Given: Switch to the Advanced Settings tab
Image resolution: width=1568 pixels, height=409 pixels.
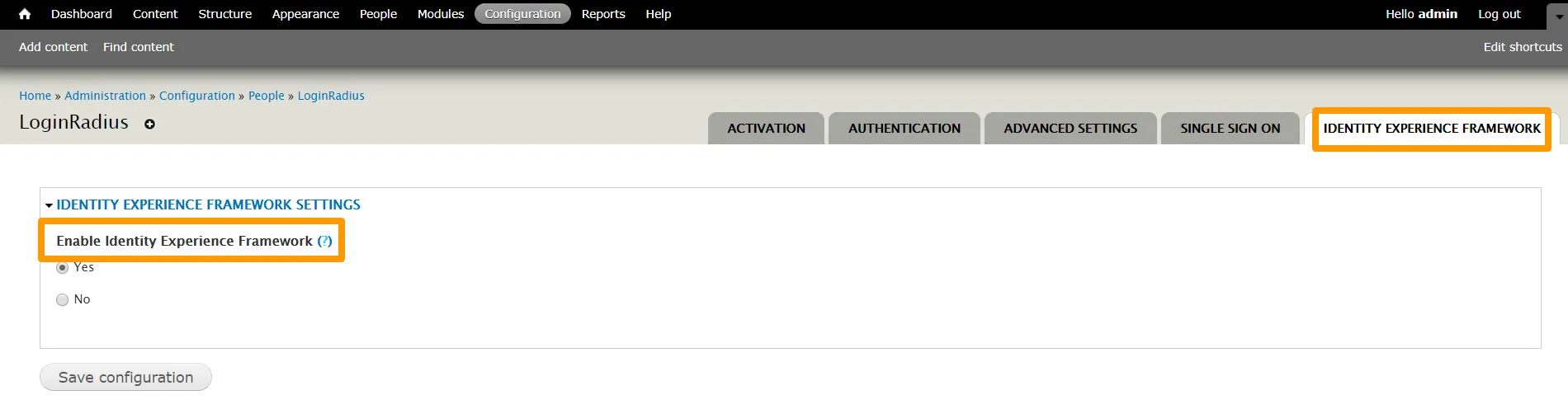Looking at the screenshot, I should [1070, 129].
